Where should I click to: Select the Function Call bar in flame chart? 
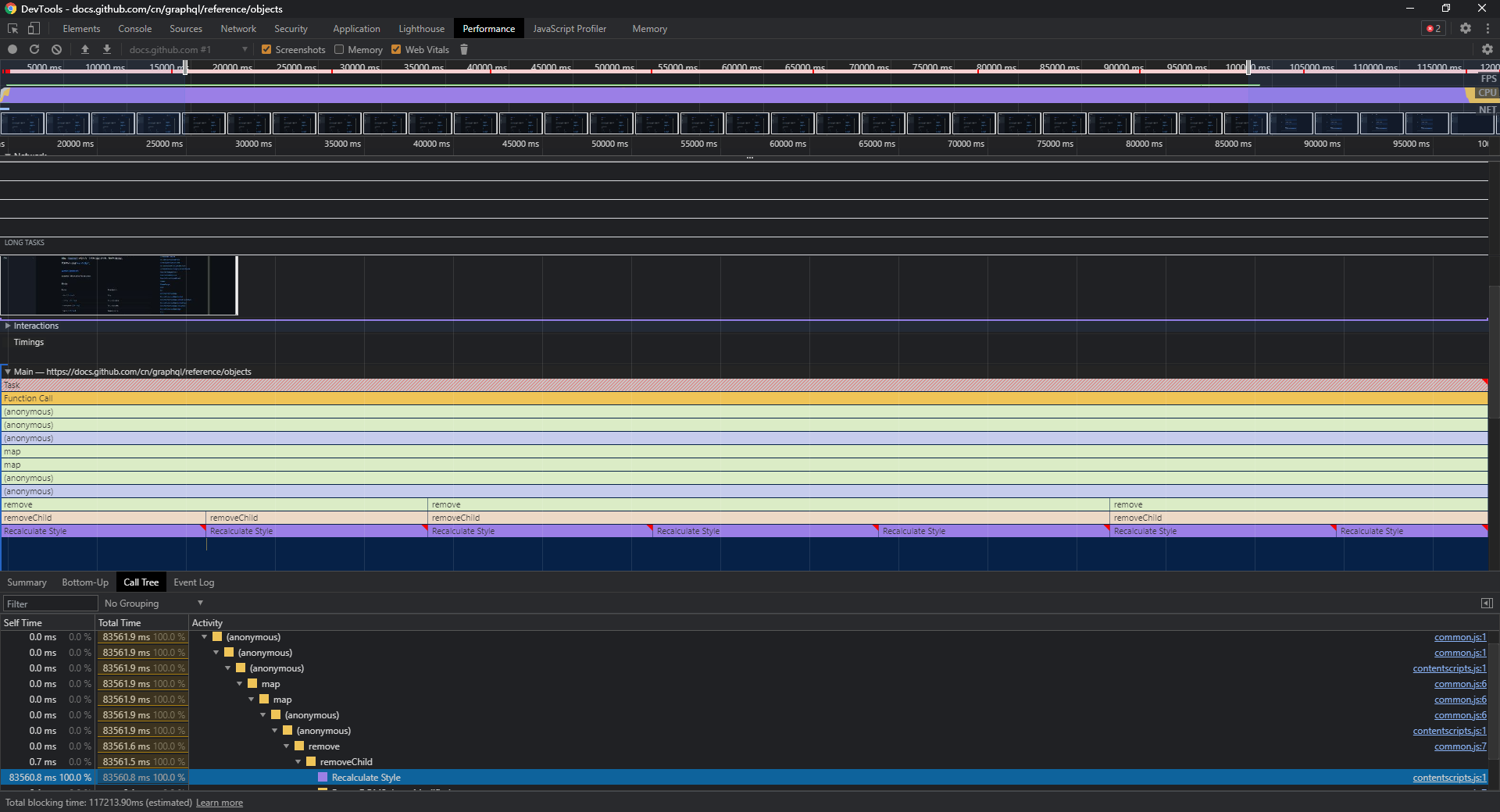[x=744, y=398]
